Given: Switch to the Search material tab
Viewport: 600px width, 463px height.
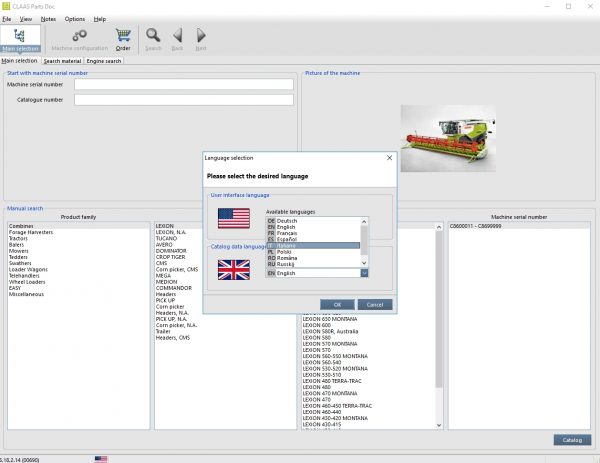Looking at the screenshot, I should [x=62, y=61].
